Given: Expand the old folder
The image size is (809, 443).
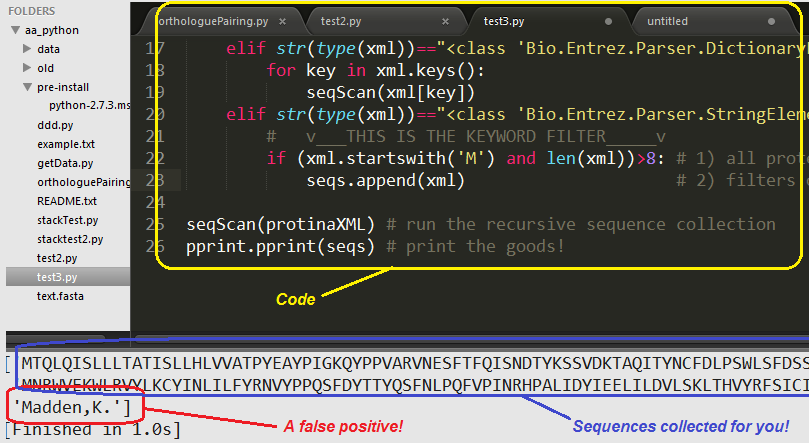Looking at the screenshot, I should pyautogui.click(x=27, y=68).
